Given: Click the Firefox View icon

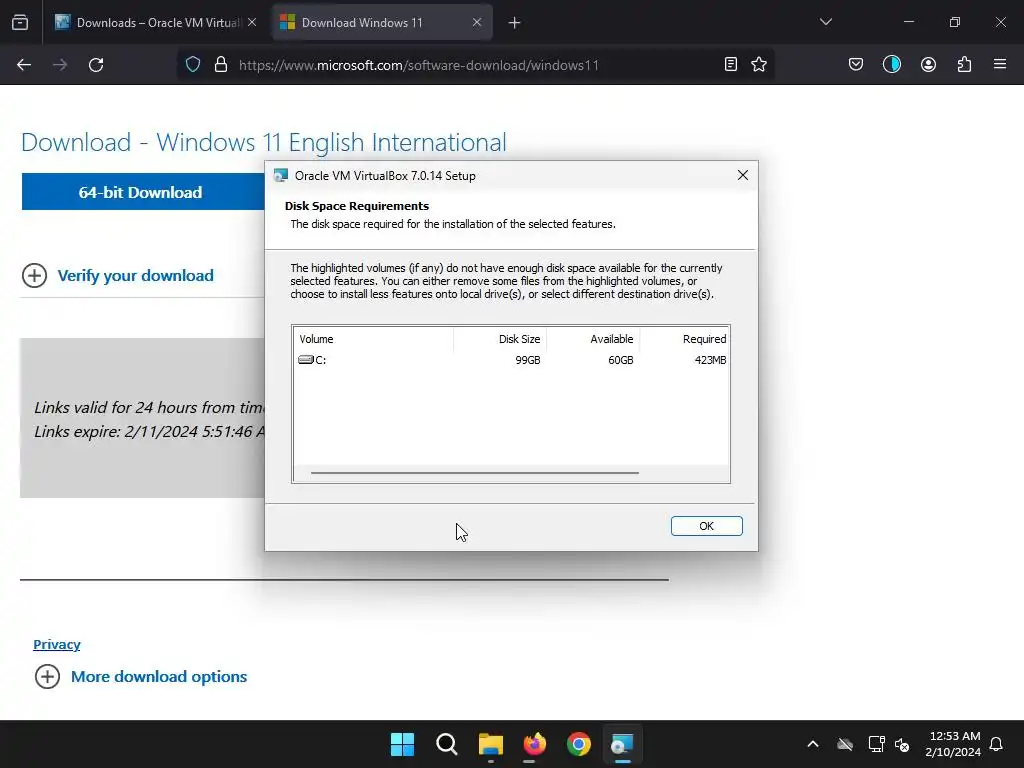Looking at the screenshot, I should (x=20, y=23).
